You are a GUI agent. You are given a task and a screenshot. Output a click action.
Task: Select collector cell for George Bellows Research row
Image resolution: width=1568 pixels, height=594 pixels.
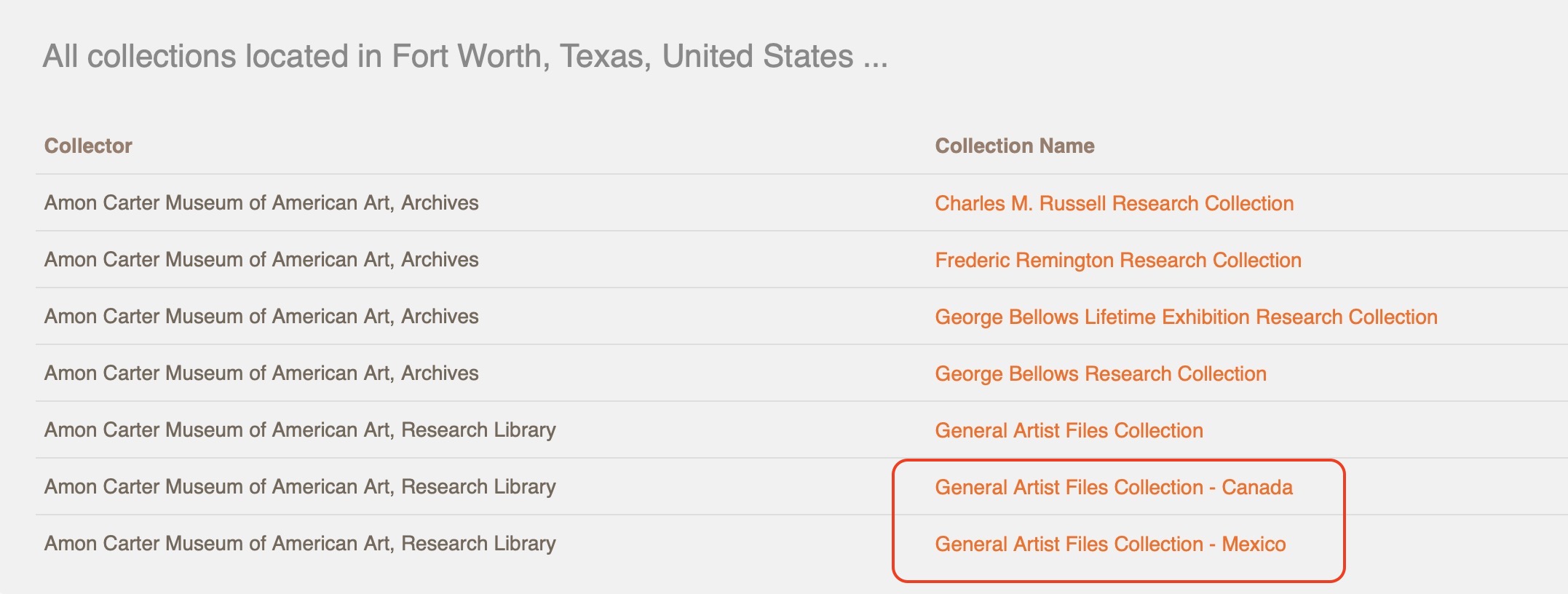click(x=261, y=373)
